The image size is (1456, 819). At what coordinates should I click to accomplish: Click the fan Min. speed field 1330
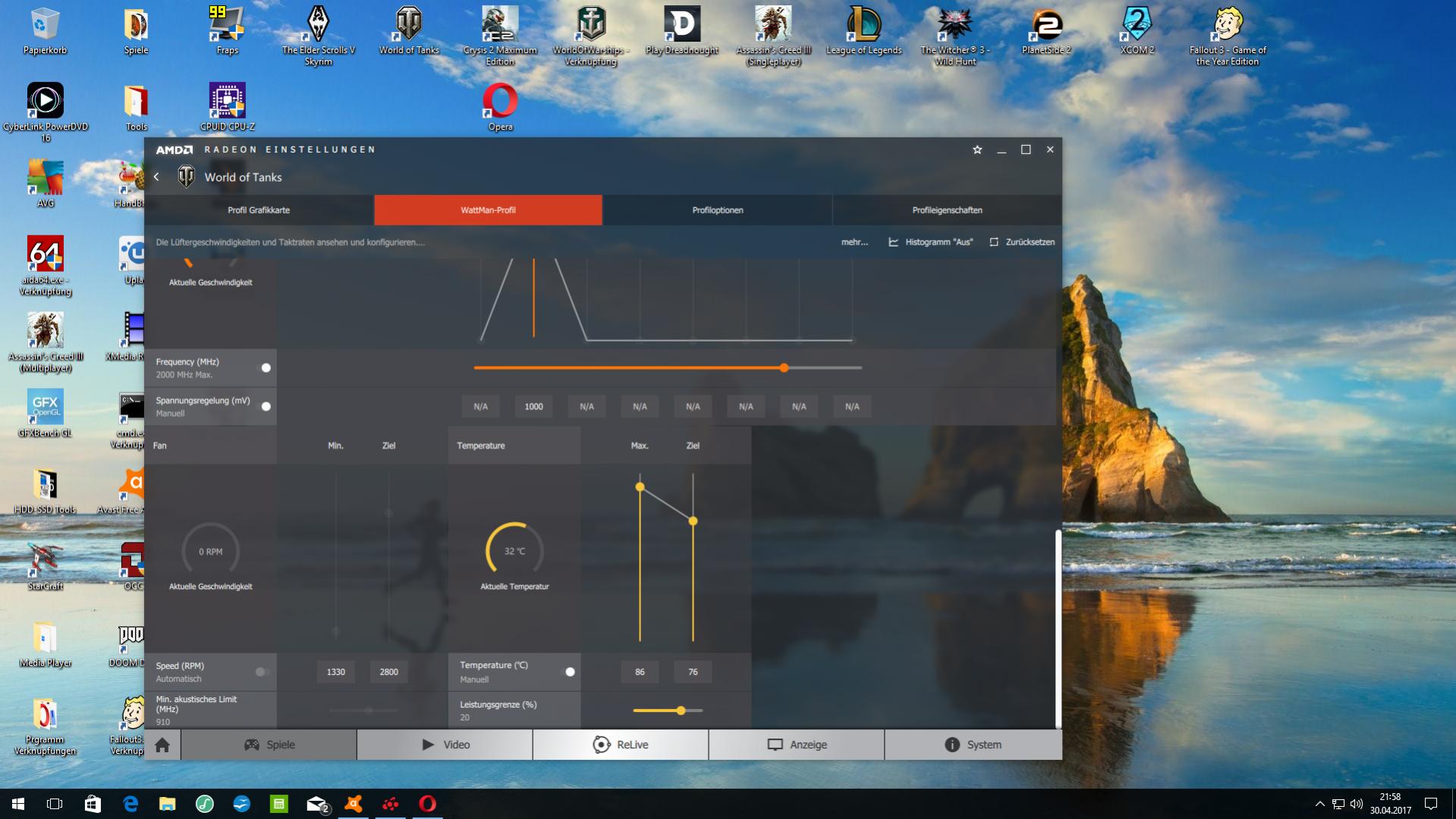point(335,672)
